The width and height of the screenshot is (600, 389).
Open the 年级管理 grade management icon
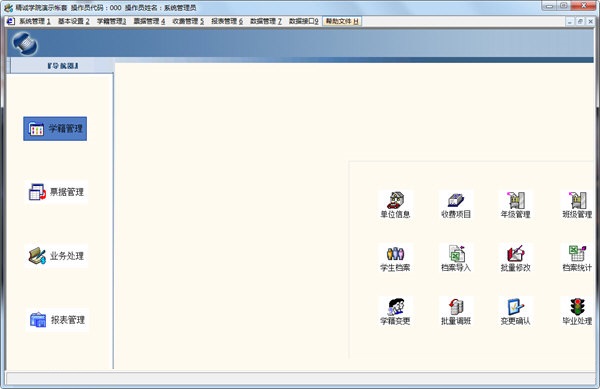[x=515, y=205]
